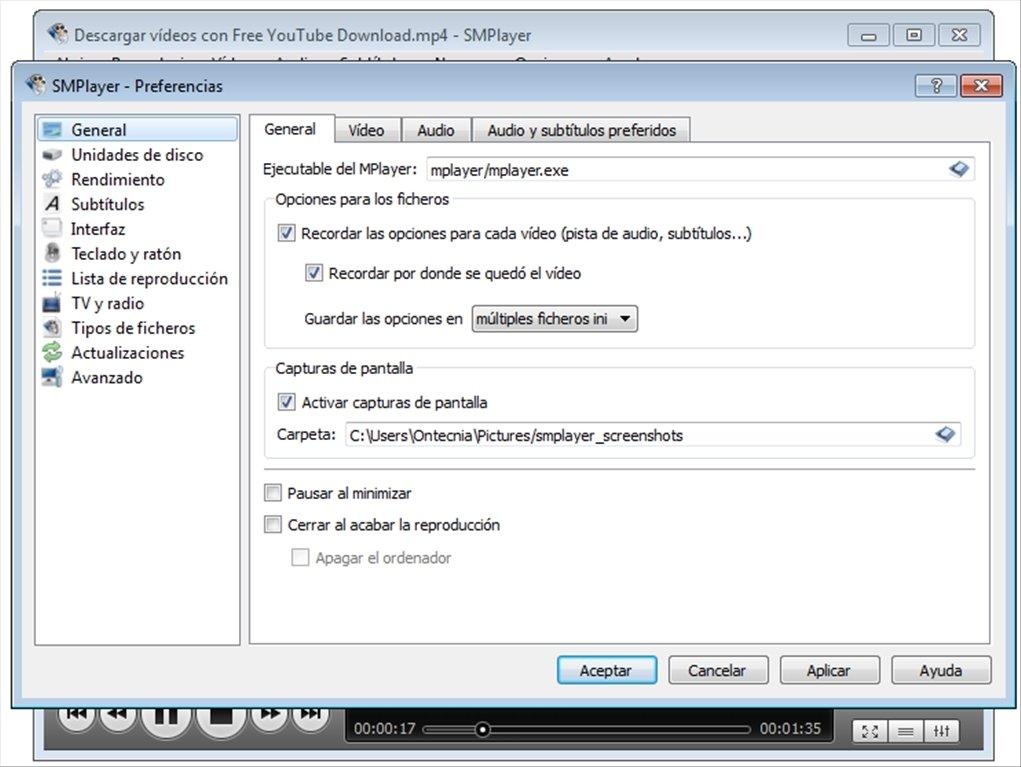Open Guardar las opciones en dropdown
Viewport: 1021px width, 767px height.
pos(554,318)
